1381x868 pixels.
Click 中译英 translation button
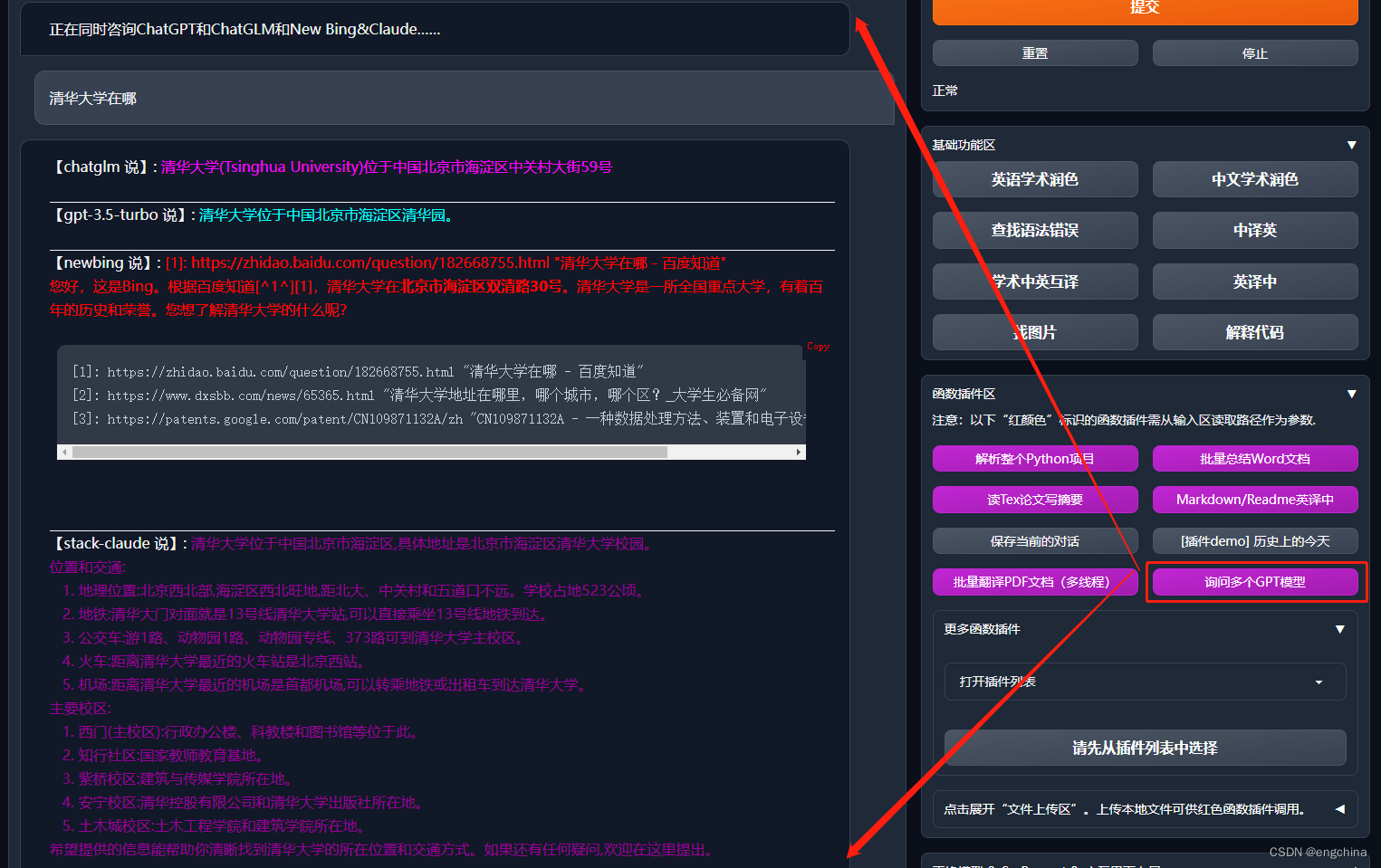1255,230
